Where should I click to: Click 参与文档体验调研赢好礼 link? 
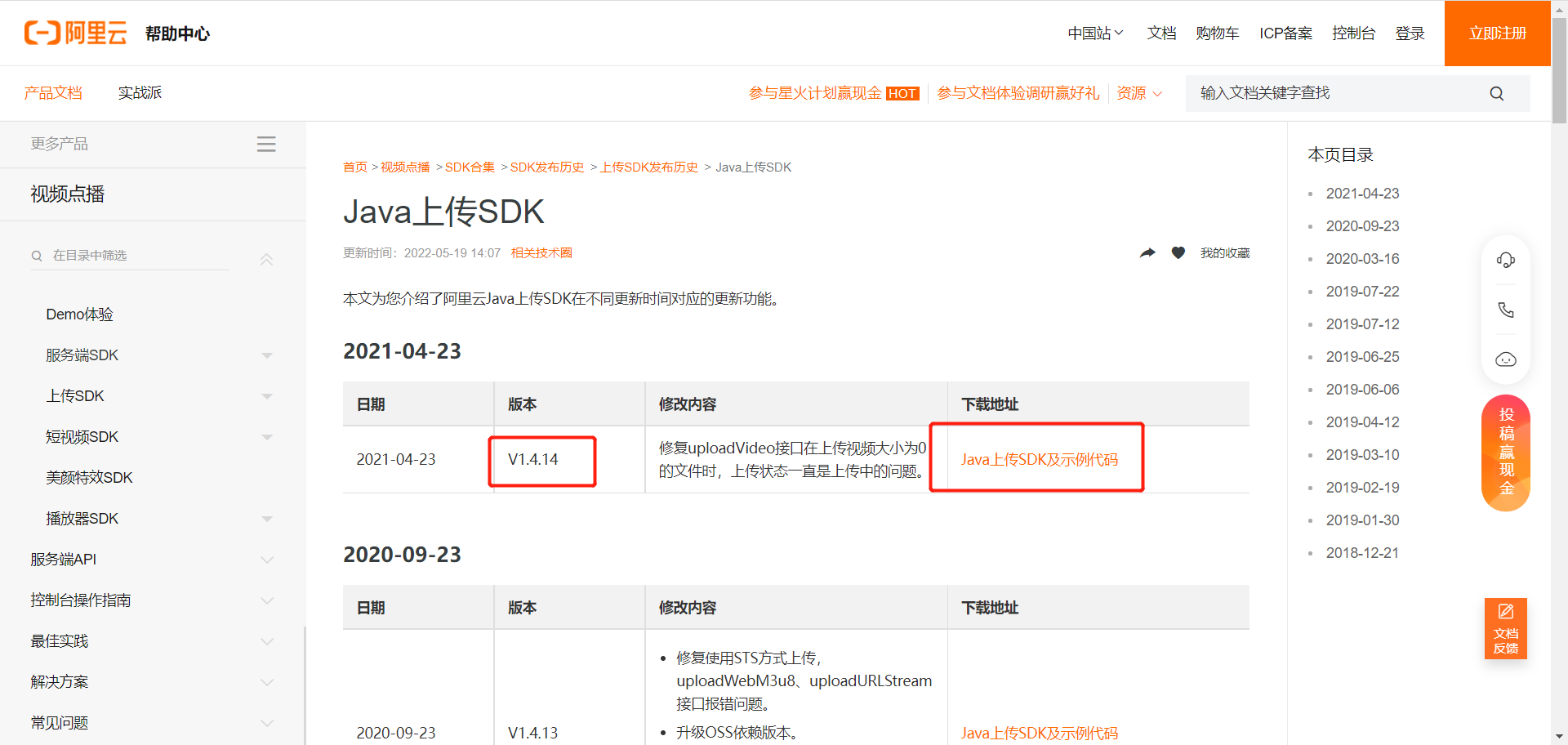click(x=1018, y=93)
